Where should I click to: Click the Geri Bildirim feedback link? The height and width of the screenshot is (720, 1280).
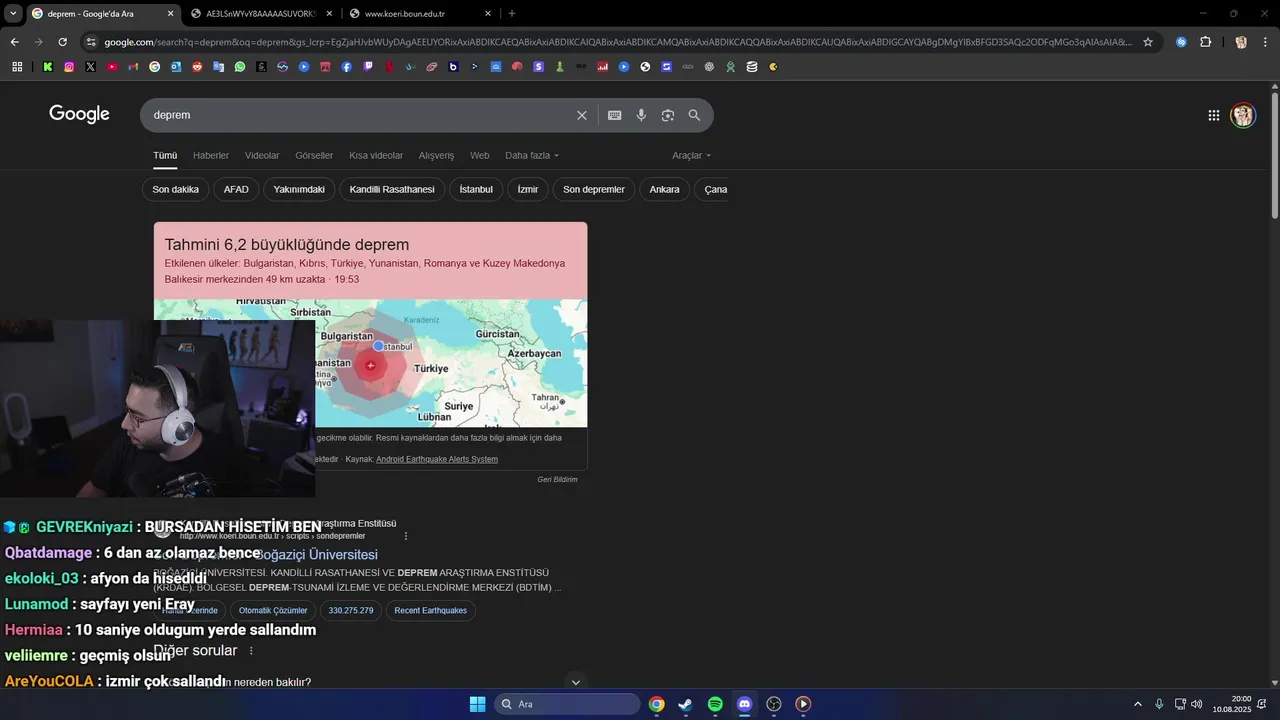coord(557,480)
